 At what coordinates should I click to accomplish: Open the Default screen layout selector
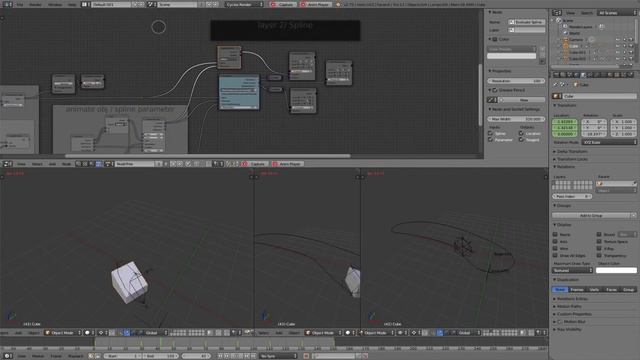(110, 4)
